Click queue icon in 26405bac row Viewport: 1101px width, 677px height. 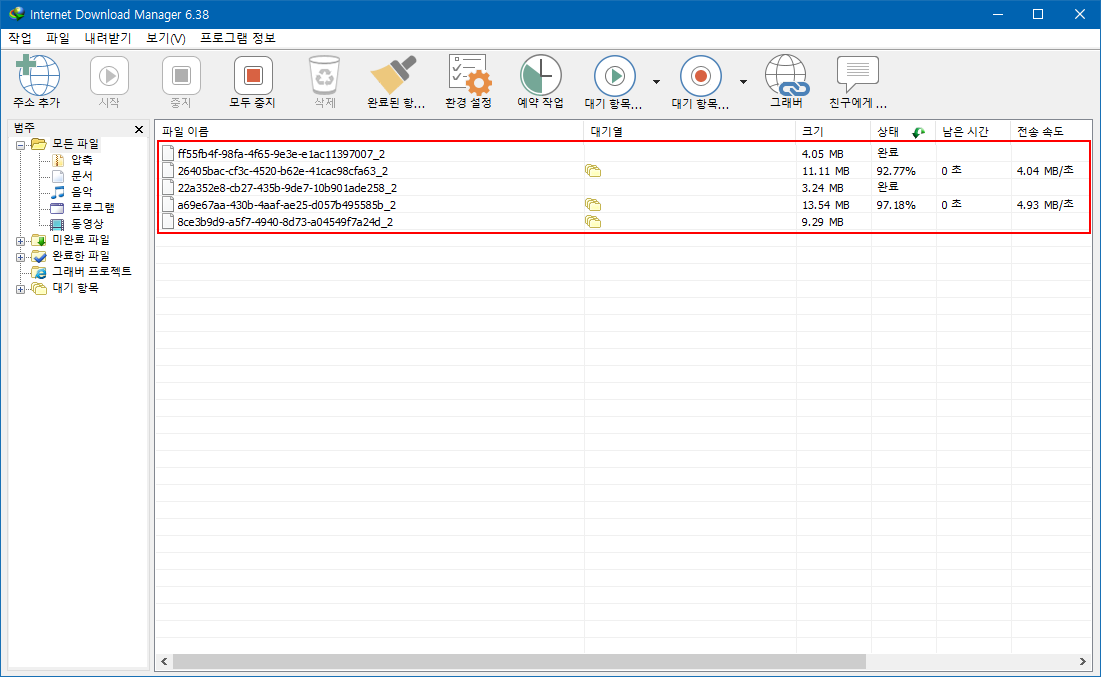tap(593, 171)
